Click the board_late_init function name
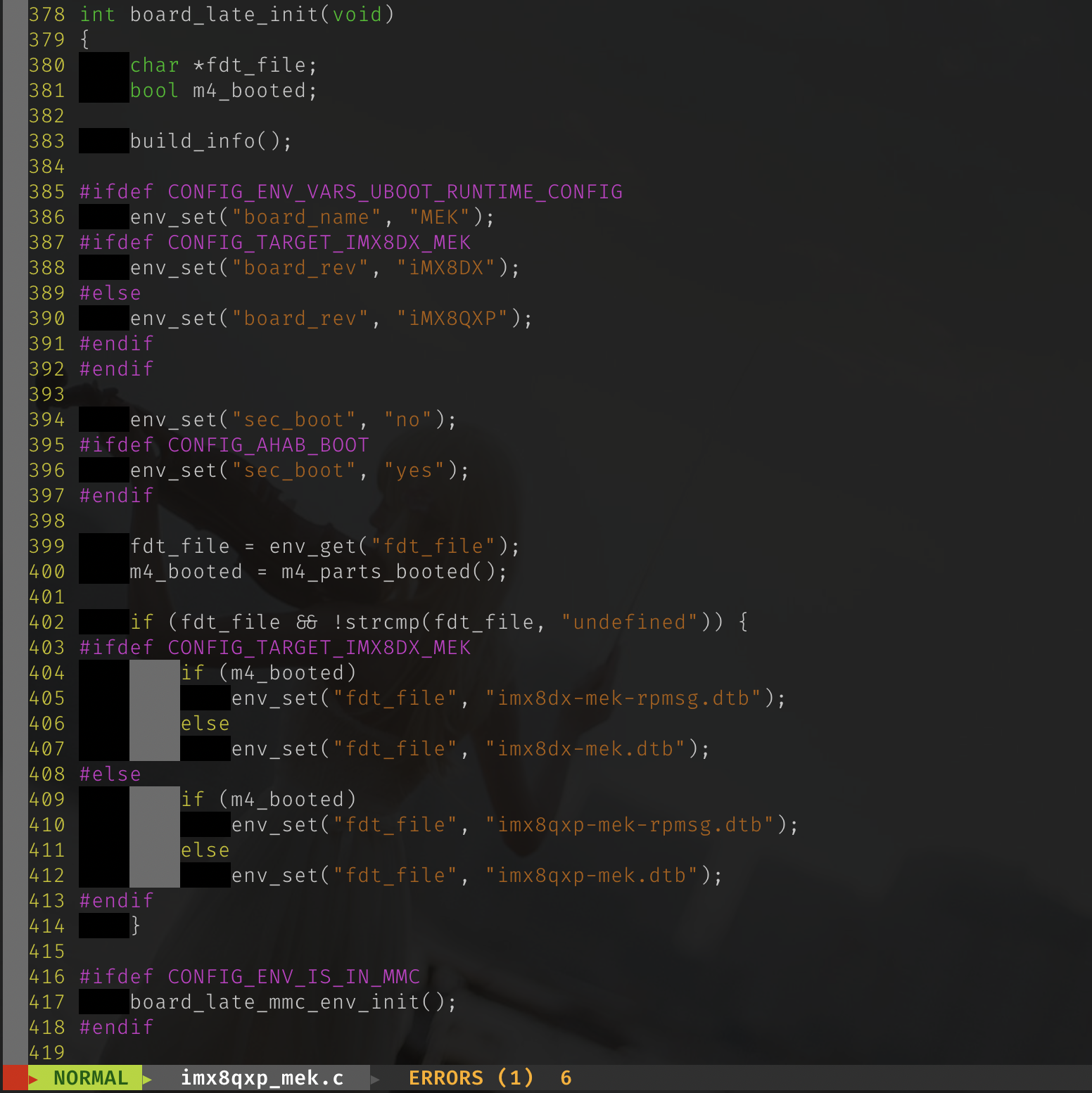 tap(224, 14)
